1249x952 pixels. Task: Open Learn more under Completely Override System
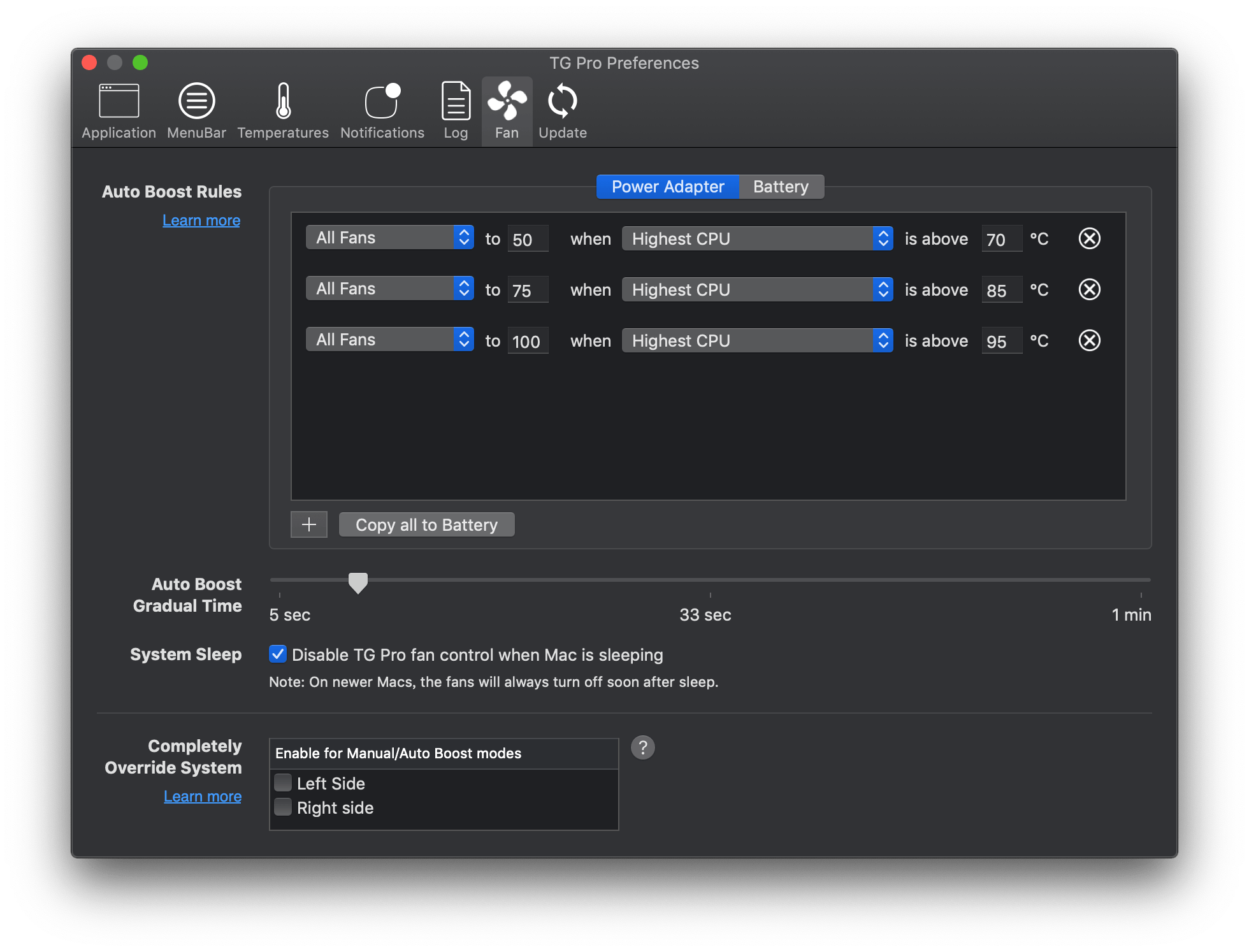click(x=203, y=797)
